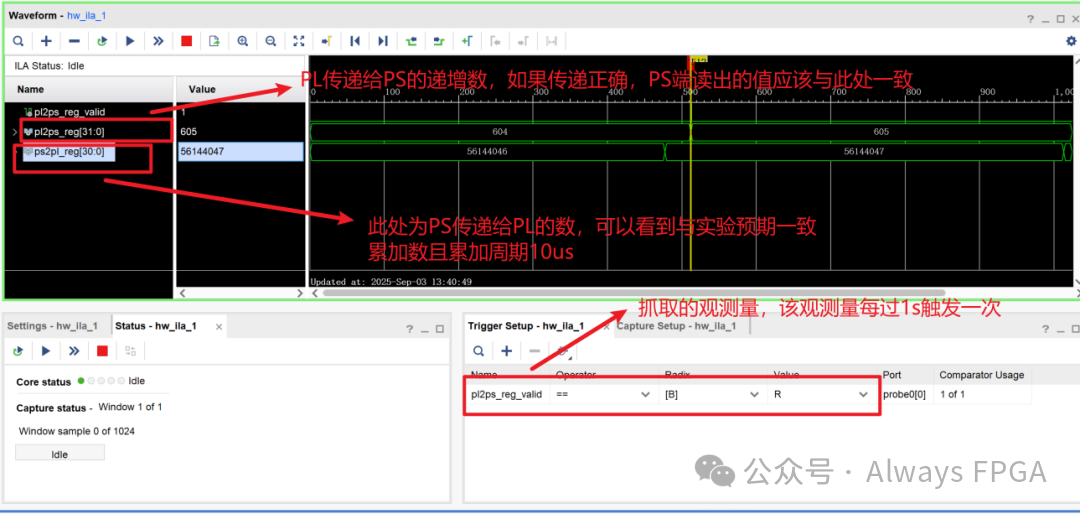Maximize the Waveform panel
1080x514 pixels.
pyautogui.click(x=1061, y=19)
